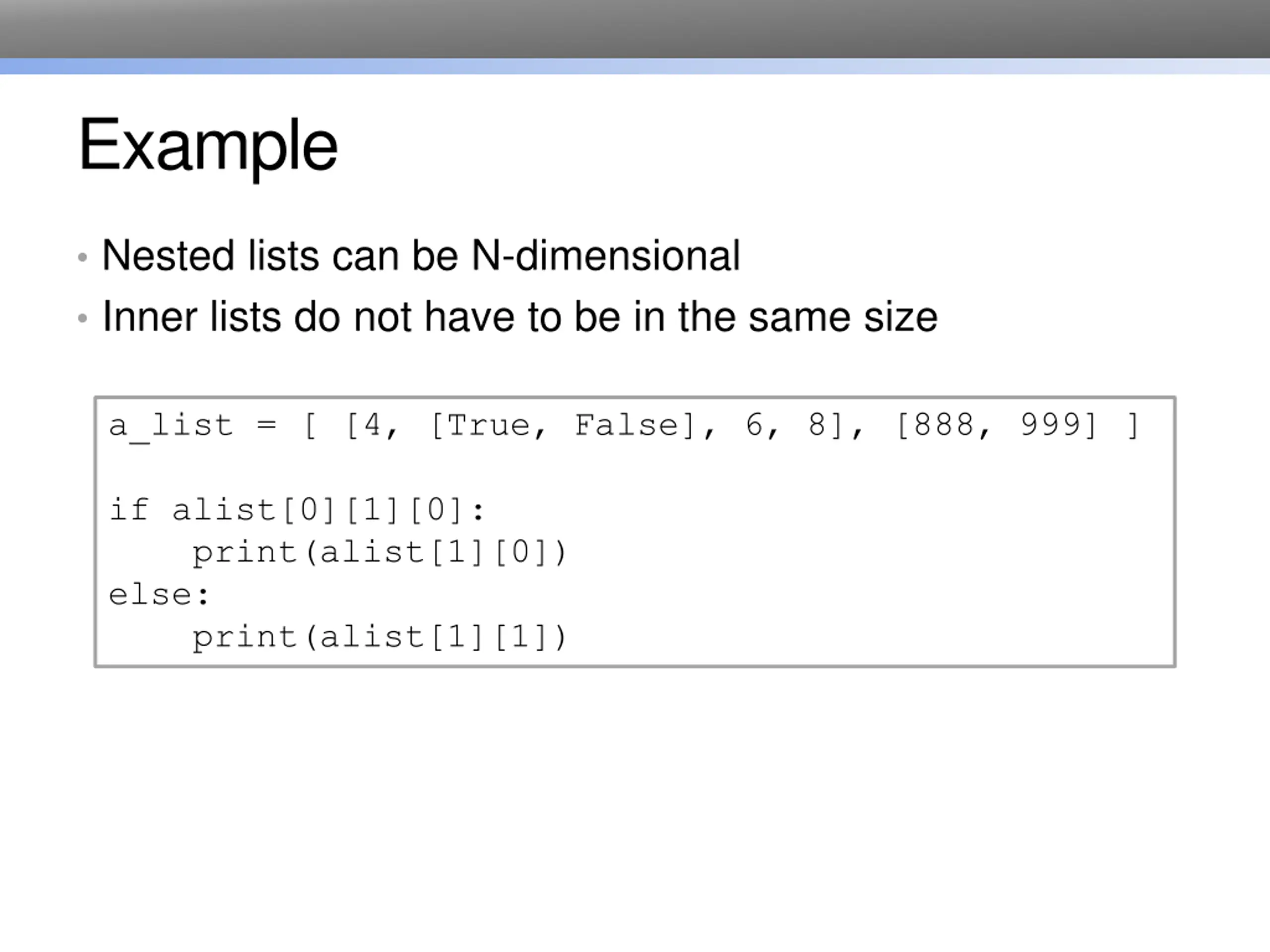Click the "if alist[0][1][0]:" code line
This screenshot has height=952, width=1270.
pyautogui.click(x=297, y=510)
